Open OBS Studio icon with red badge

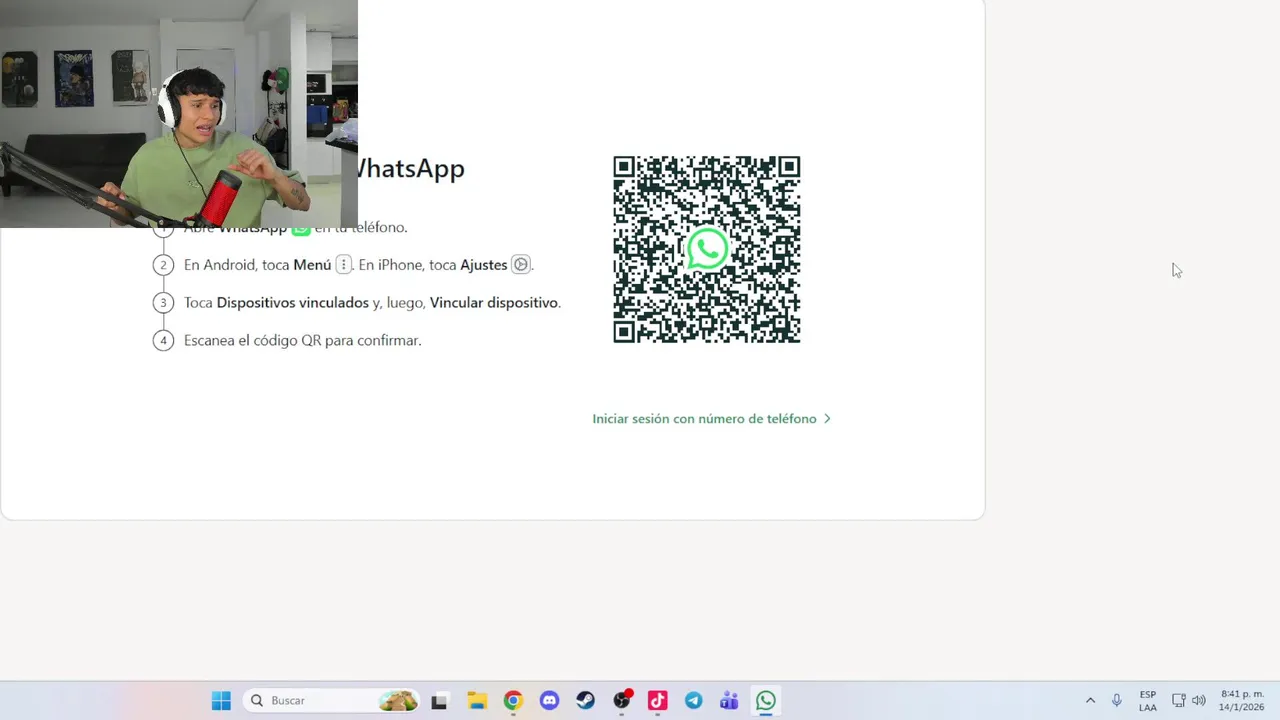[622, 701]
